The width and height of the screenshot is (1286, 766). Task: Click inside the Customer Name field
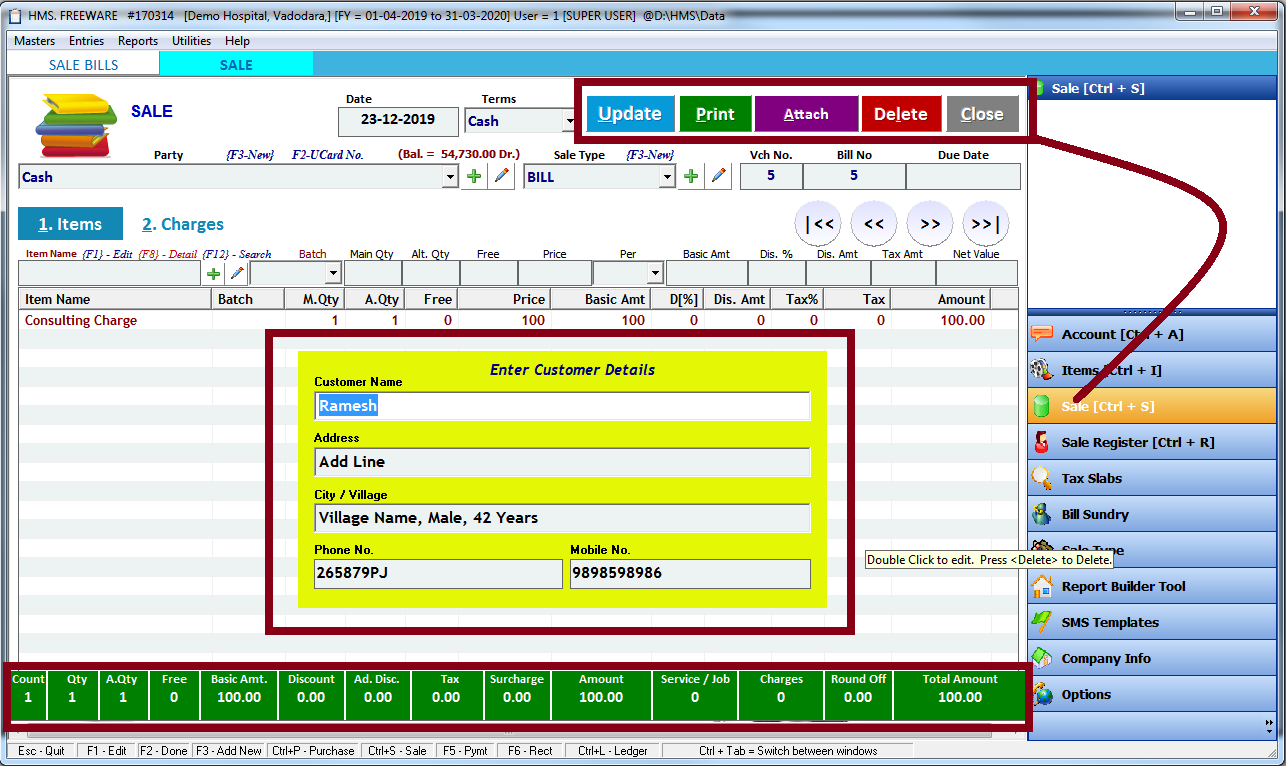(x=560, y=406)
